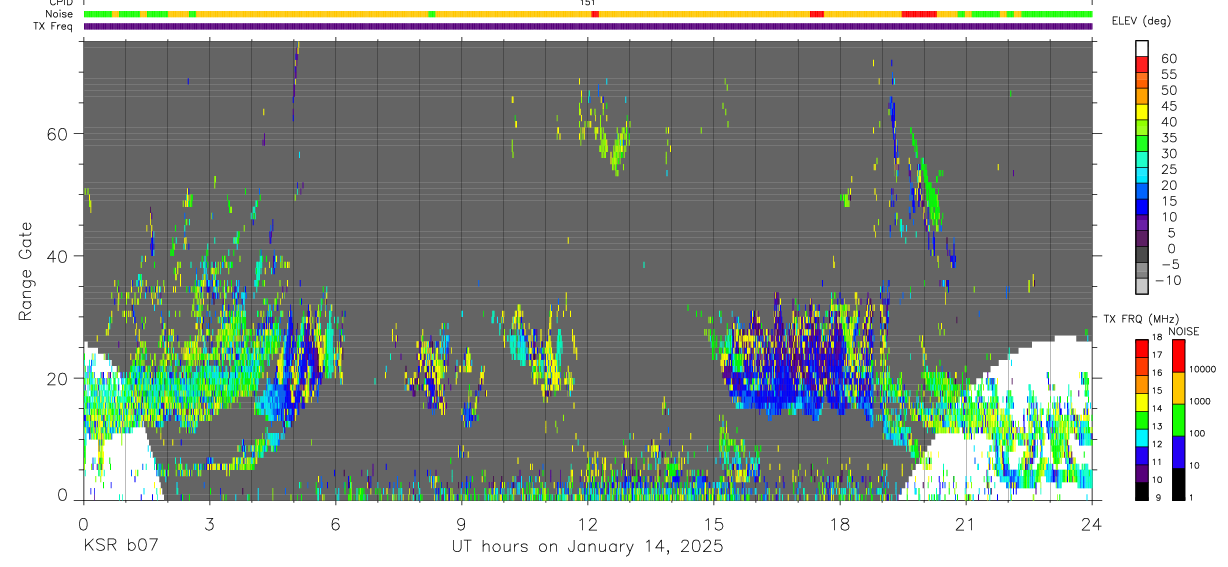Image resolution: width=1228 pixels, height=567 pixels.
Task: Click the KSR b07 radar beam label
Action: (119, 546)
